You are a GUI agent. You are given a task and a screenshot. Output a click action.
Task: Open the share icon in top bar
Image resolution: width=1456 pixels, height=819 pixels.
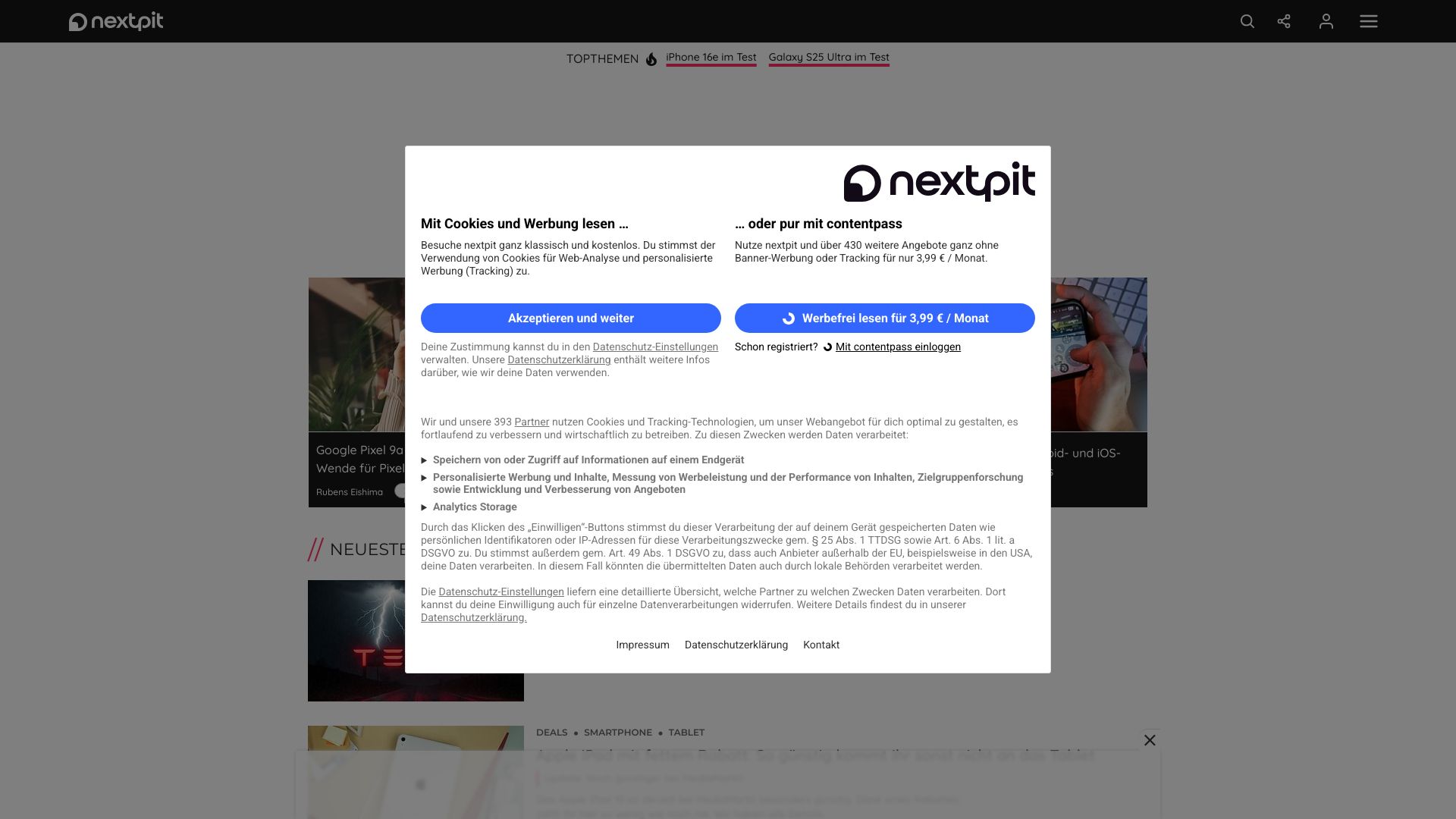[1284, 21]
